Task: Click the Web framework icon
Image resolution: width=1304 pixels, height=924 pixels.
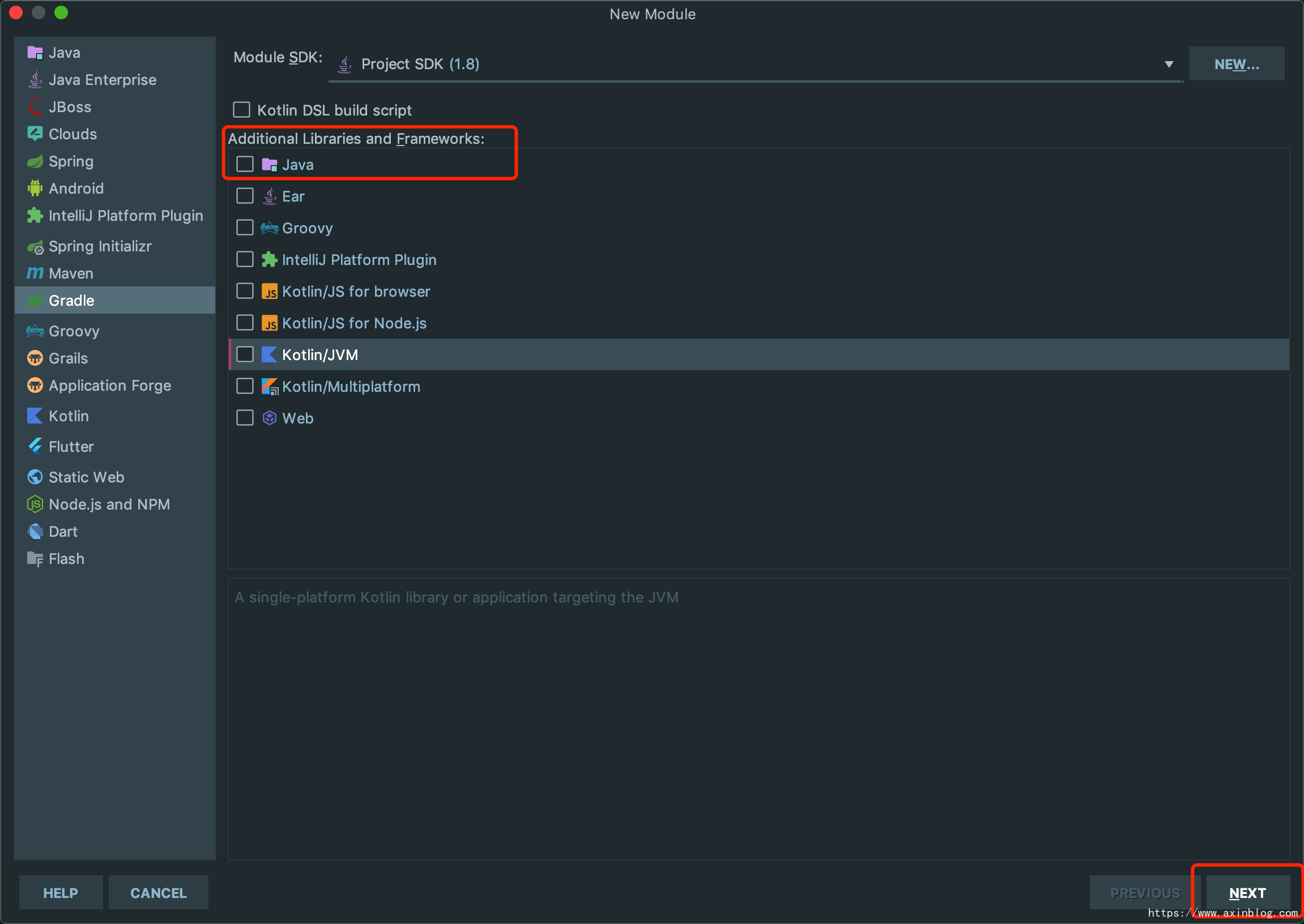Action: click(x=269, y=418)
